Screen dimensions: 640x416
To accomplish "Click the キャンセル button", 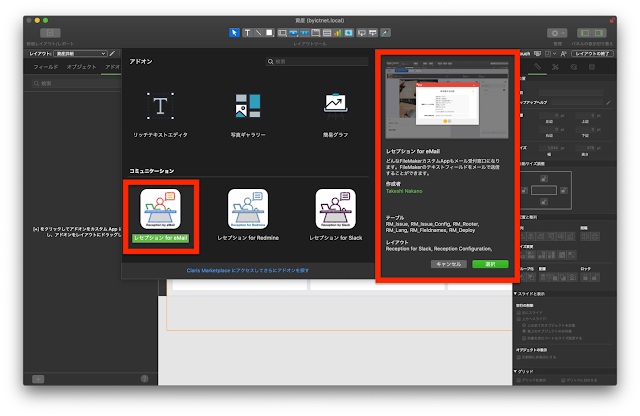I will point(449,264).
